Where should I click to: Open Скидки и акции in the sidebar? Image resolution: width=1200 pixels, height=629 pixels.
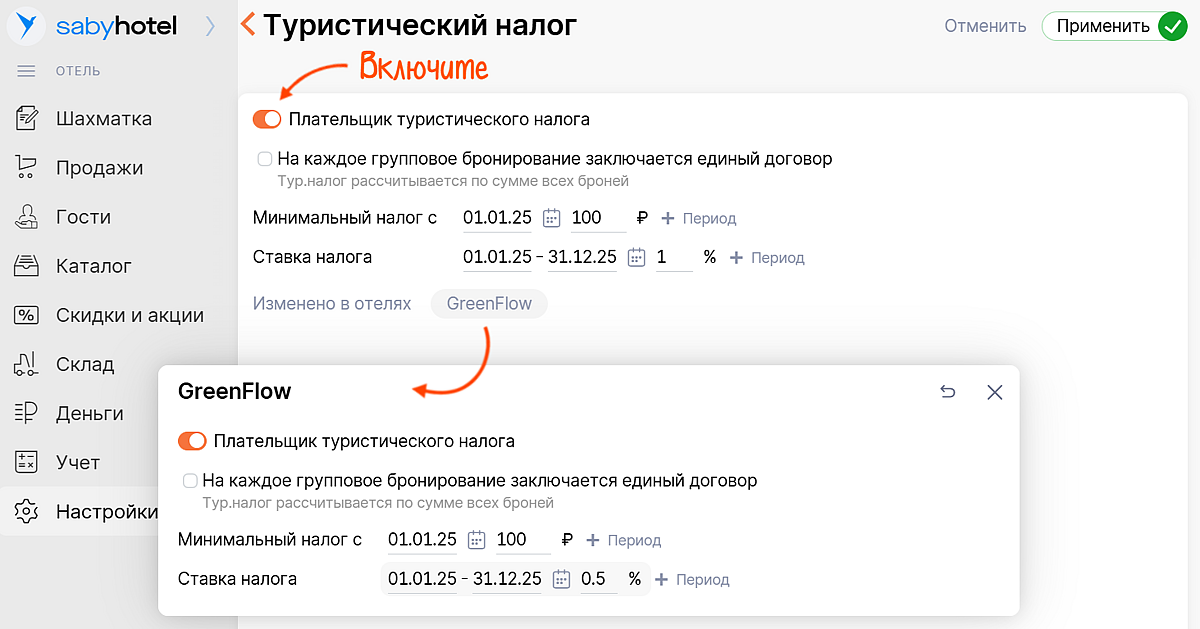(129, 315)
